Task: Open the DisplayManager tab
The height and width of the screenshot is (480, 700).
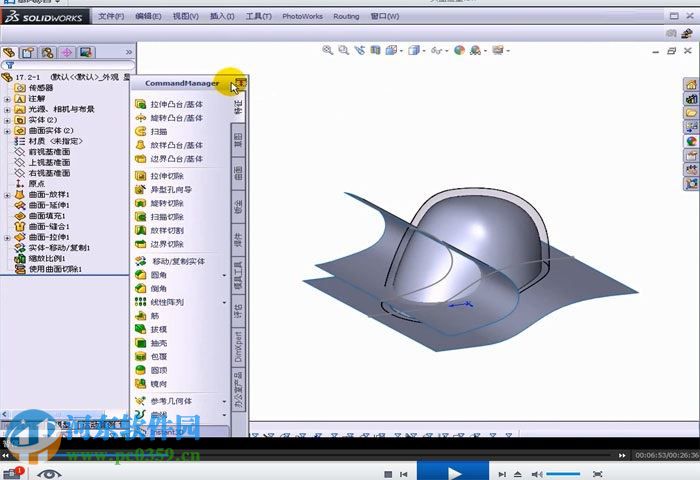Action: point(86,53)
